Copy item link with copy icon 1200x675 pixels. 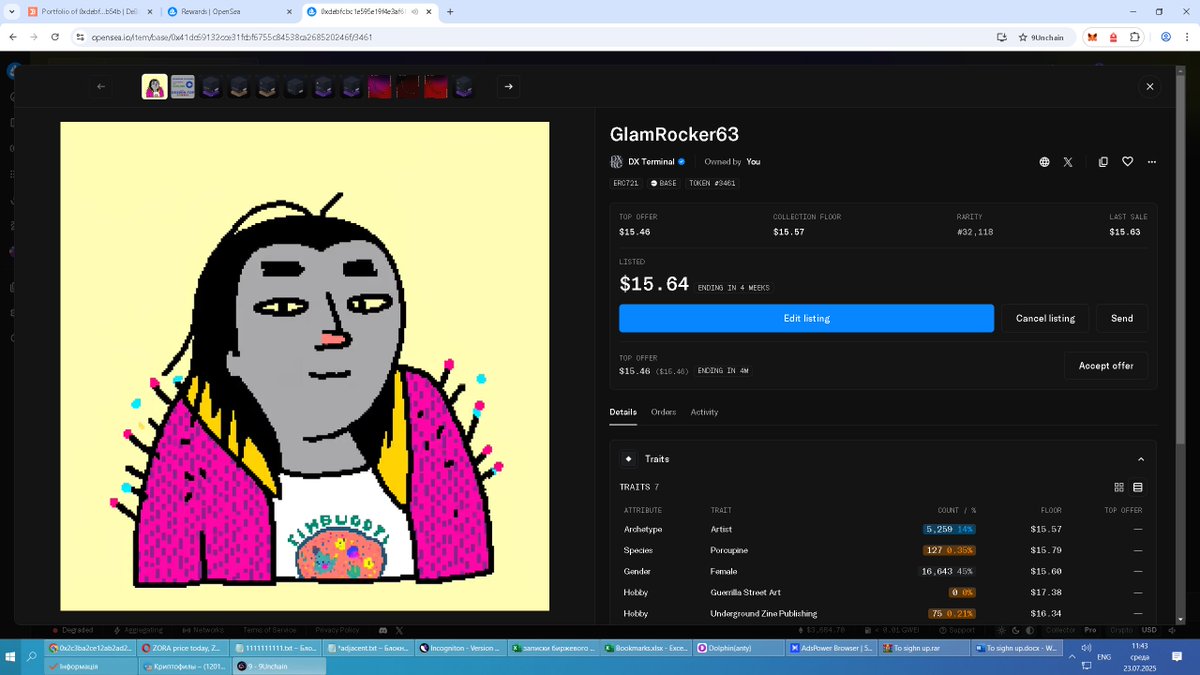[1103, 162]
